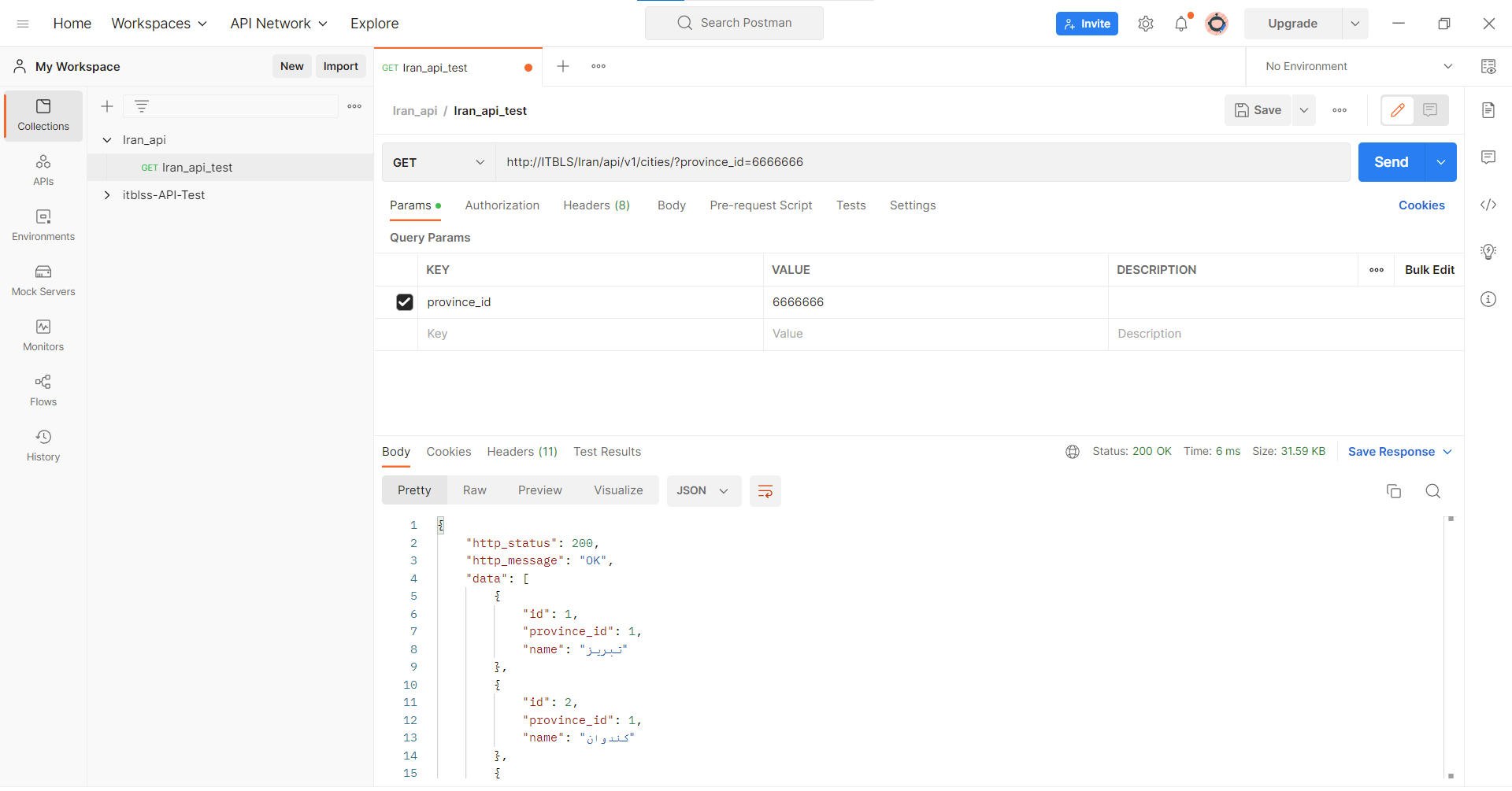
Task: Uncheck the province_id parameter checkbox
Action: pyautogui.click(x=405, y=302)
